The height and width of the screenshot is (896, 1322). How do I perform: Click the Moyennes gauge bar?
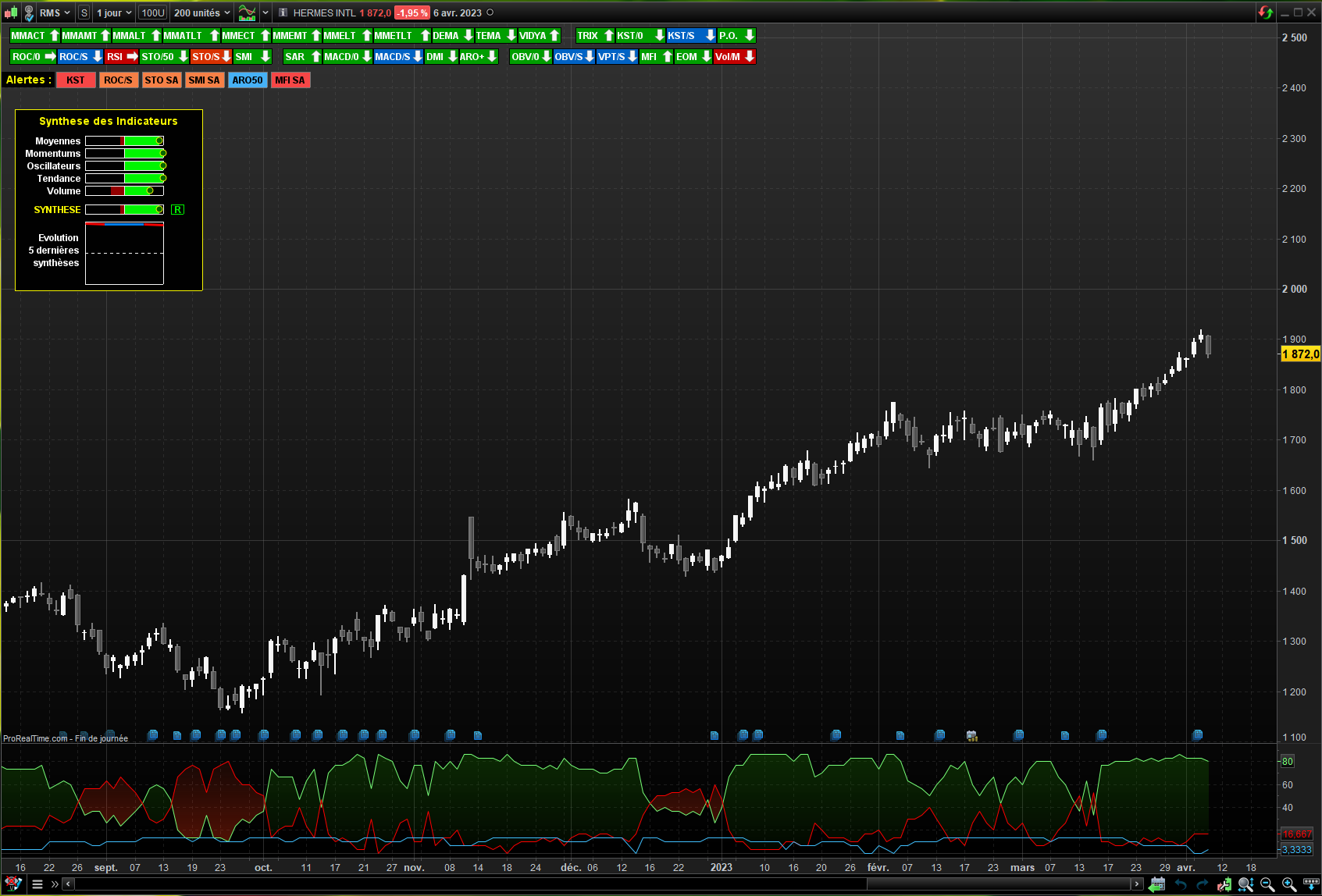[x=124, y=140]
